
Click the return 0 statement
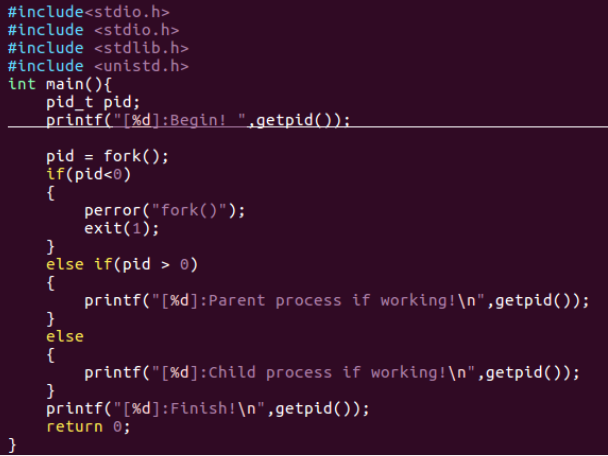(88, 426)
